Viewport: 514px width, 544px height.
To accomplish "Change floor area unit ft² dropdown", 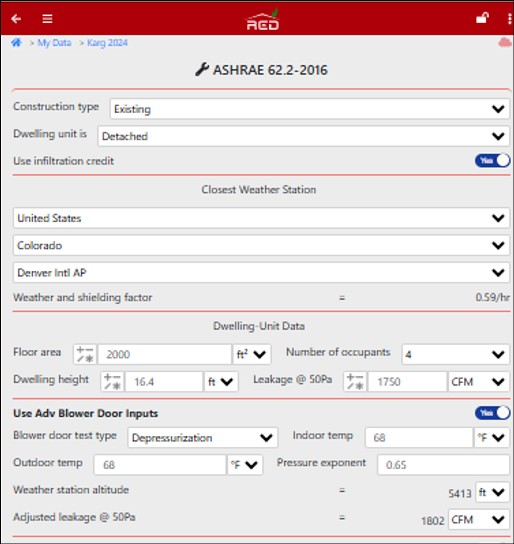I will [x=252, y=354].
